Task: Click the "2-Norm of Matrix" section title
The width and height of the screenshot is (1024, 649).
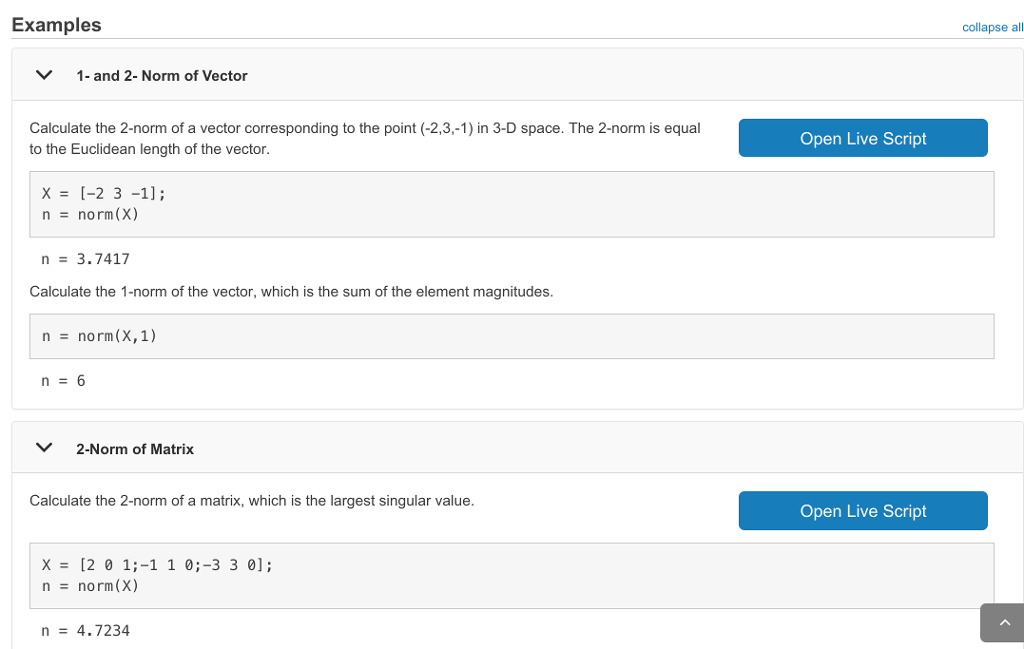Action: coord(135,449)
